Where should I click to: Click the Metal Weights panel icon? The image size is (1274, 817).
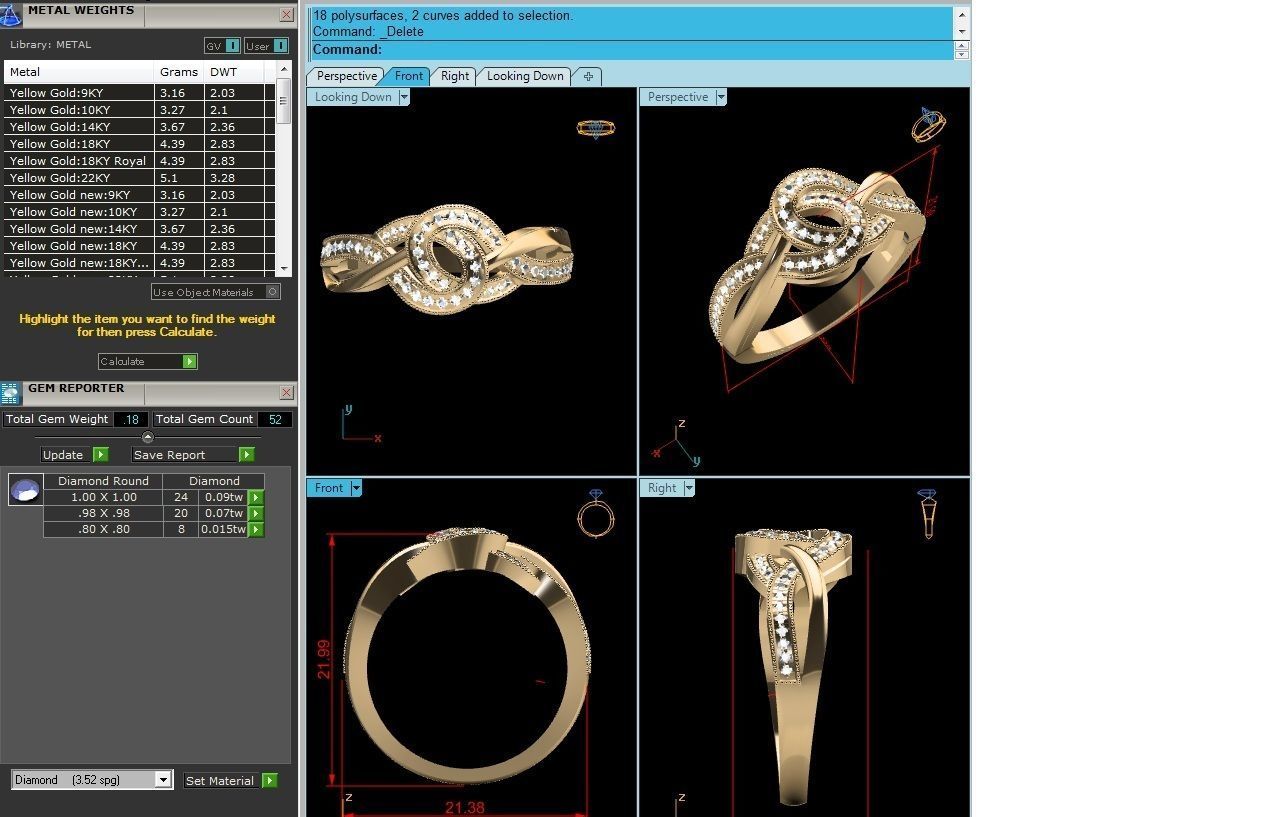pyautogui.click(x=11, y=14)
